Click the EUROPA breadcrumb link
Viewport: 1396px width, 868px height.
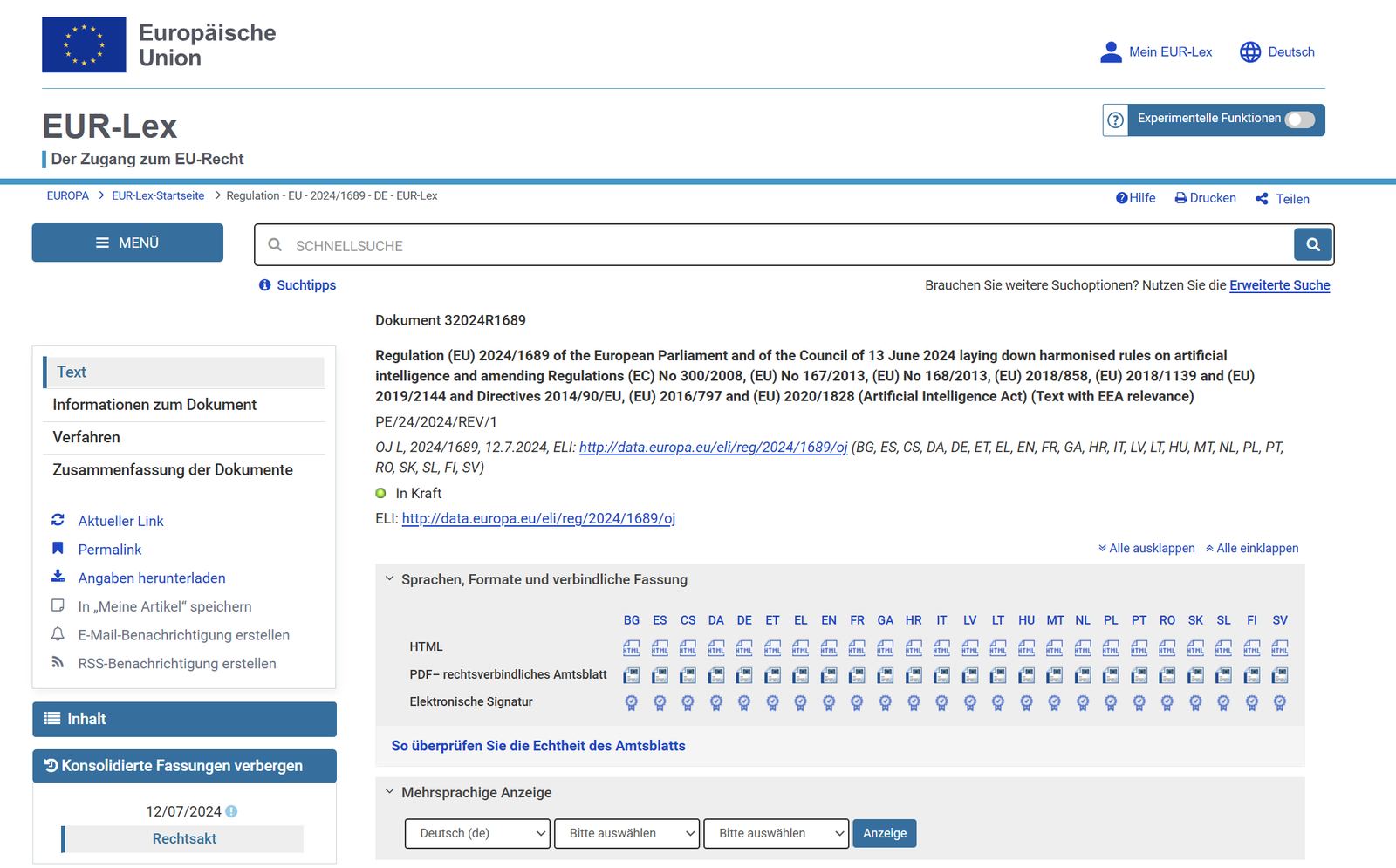coord(68,196)
